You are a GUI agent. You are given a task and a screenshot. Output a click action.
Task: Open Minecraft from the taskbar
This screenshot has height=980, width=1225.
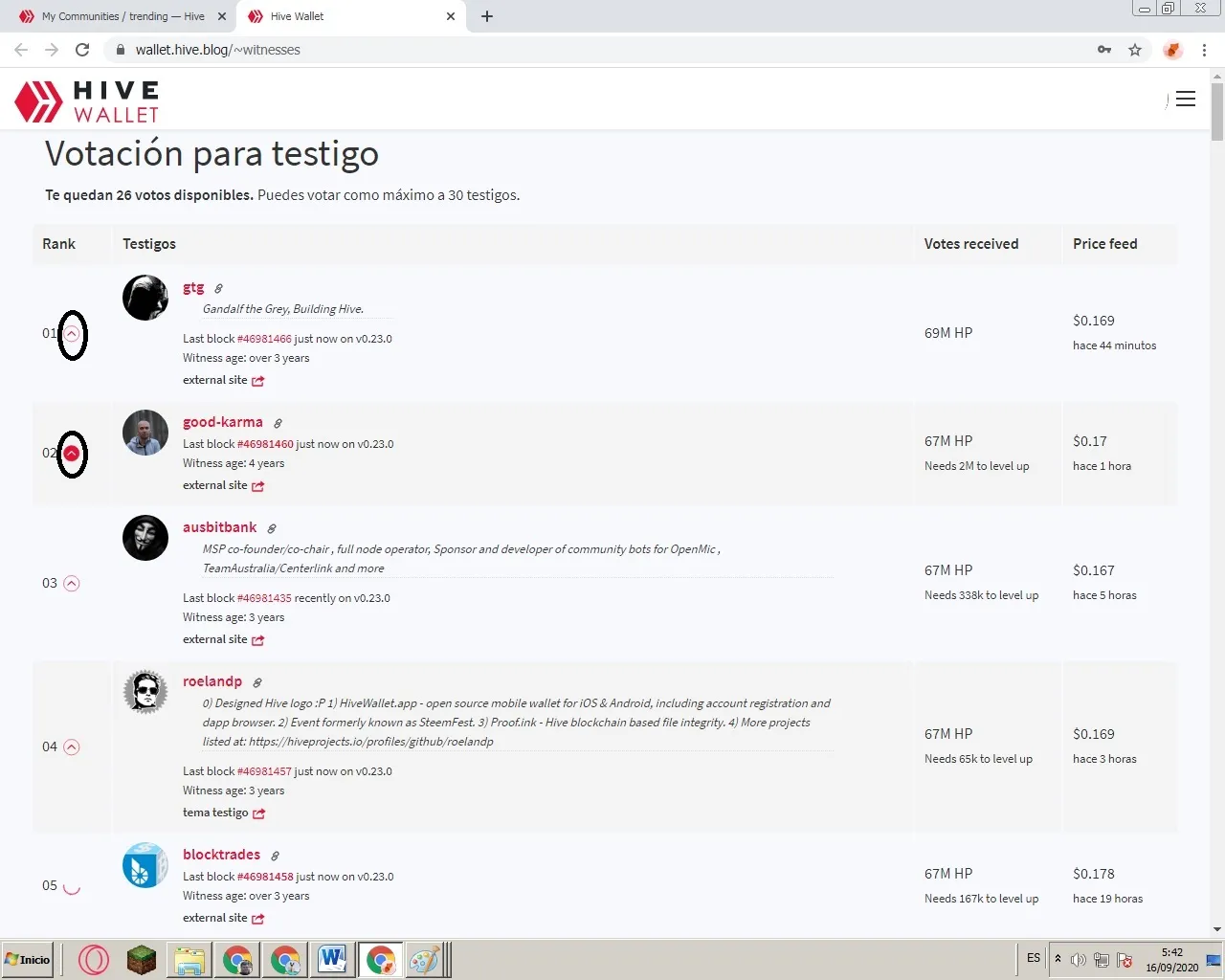click(x=142, y=960)
